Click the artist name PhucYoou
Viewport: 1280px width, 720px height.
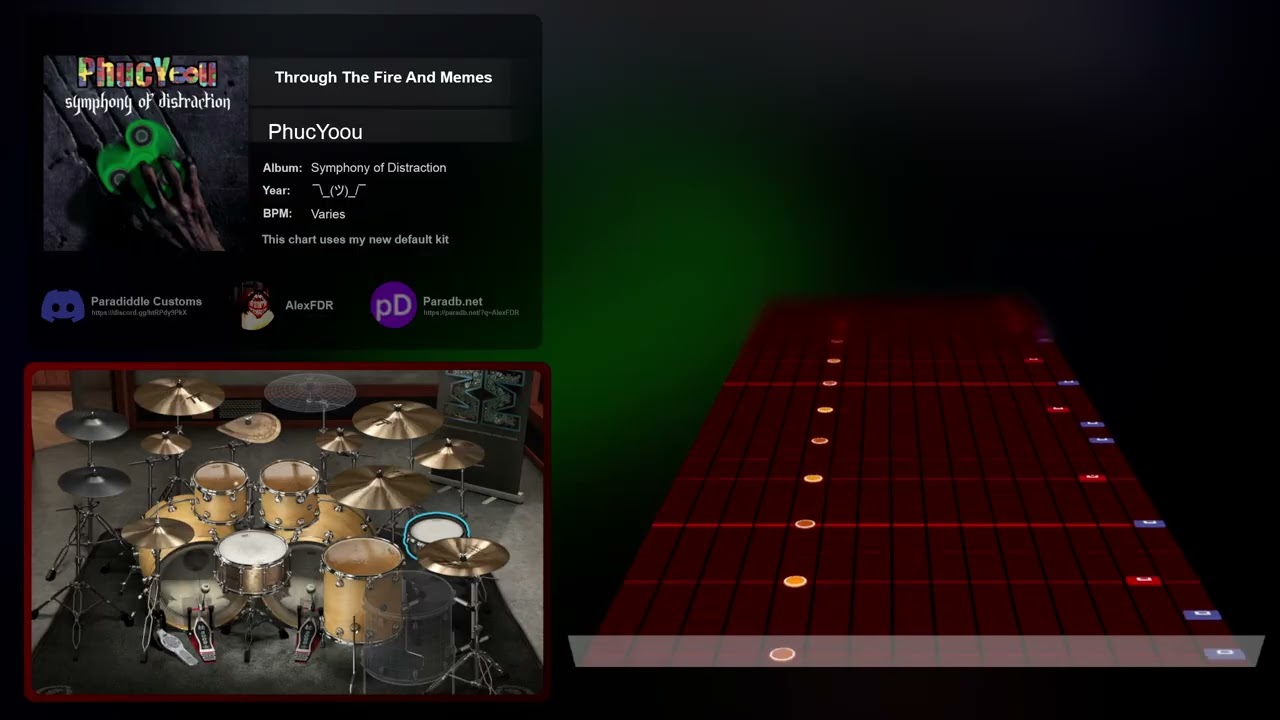pyautogui.click(x=315, y=132)
